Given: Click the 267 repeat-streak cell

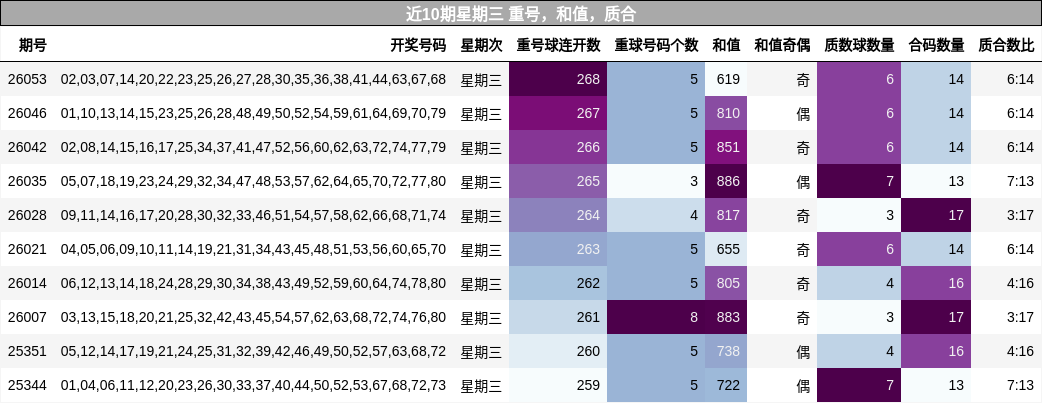Looking at the screenshot, I should pyautogui.click(x=558, y=113).
